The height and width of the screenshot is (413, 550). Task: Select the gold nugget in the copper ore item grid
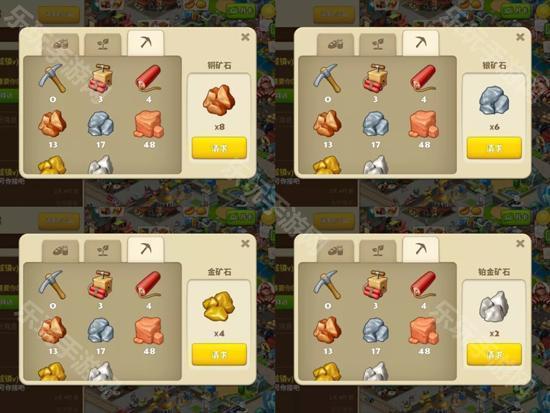click(52, 165)
